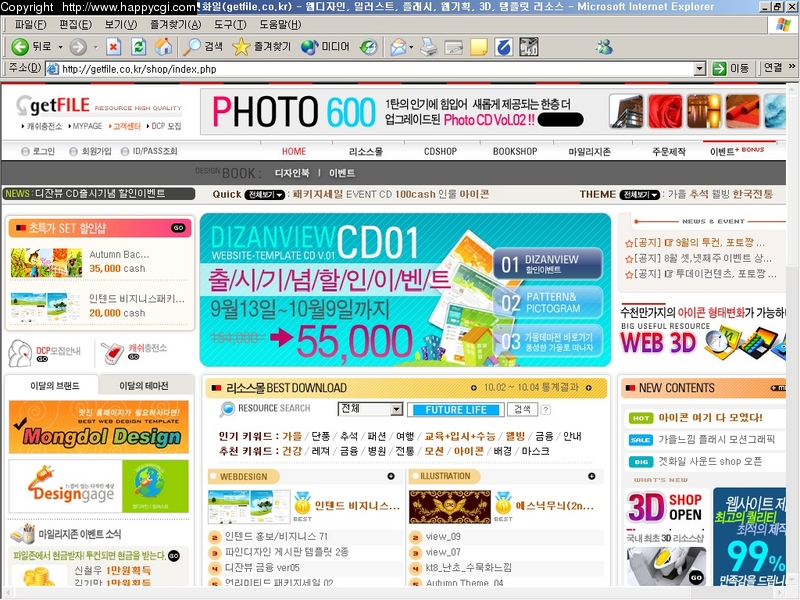Open the Mail icon dropdown arrow
800x600 pixels.
coord(411,47)
